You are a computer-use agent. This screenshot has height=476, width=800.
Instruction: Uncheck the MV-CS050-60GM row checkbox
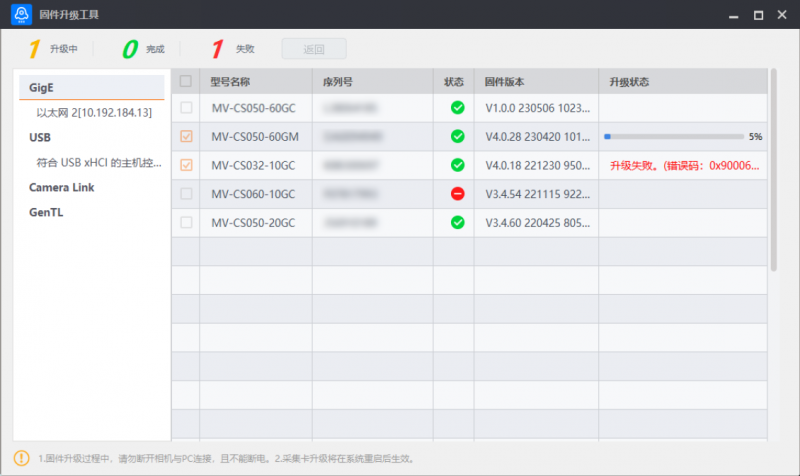pyautogui.click(x=186, y=136)
